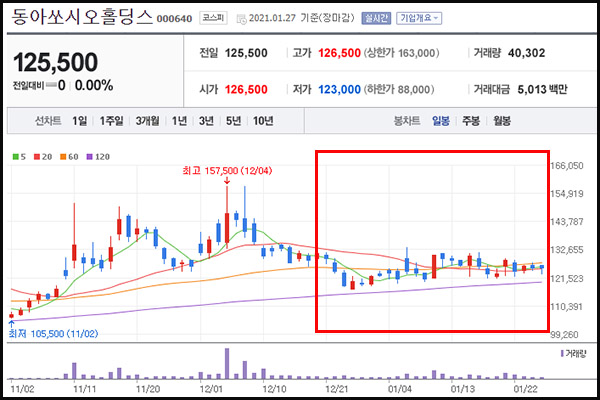
Task: Open the 기업개요 dropdown
Action: click(x=419, y=18)
